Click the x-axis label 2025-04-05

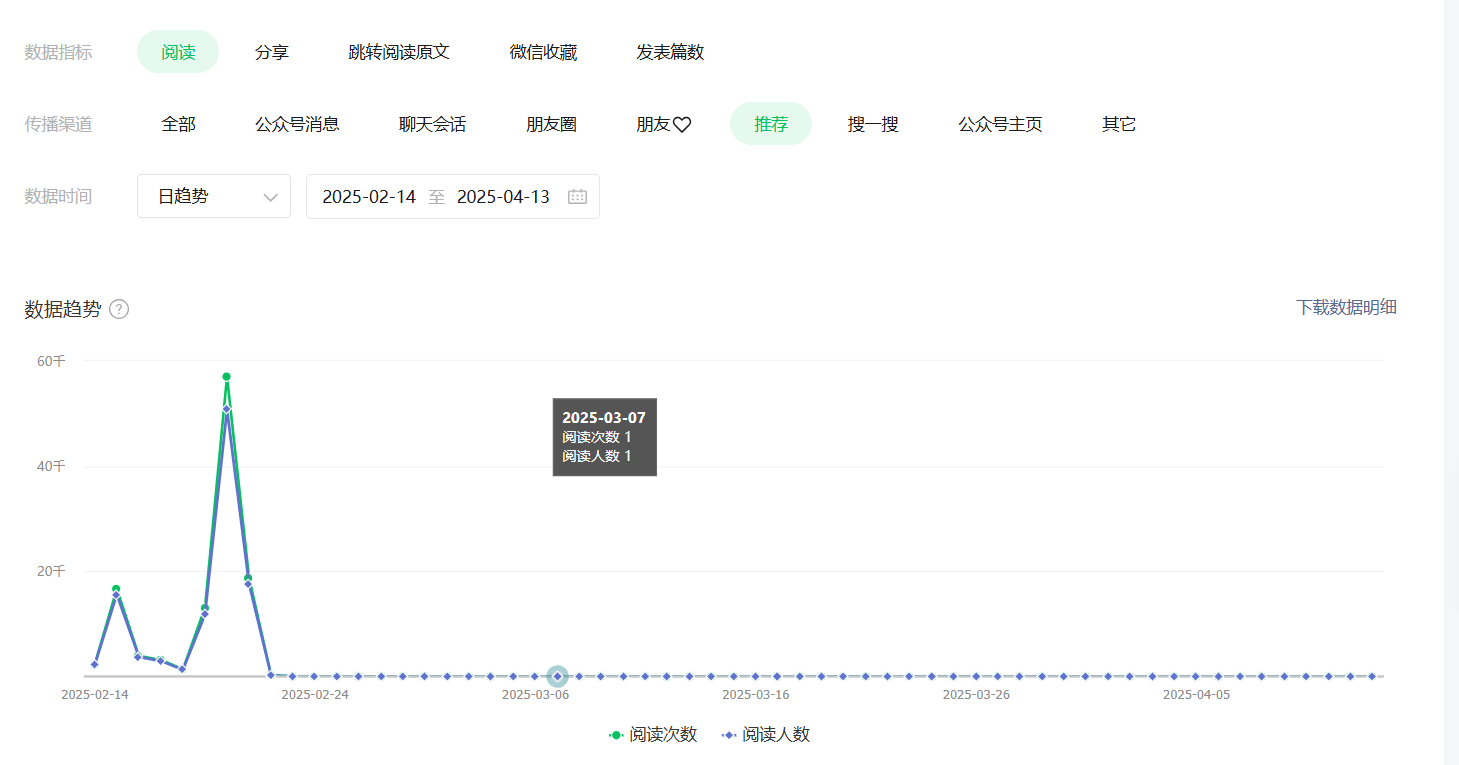[x=1196, y=694]
